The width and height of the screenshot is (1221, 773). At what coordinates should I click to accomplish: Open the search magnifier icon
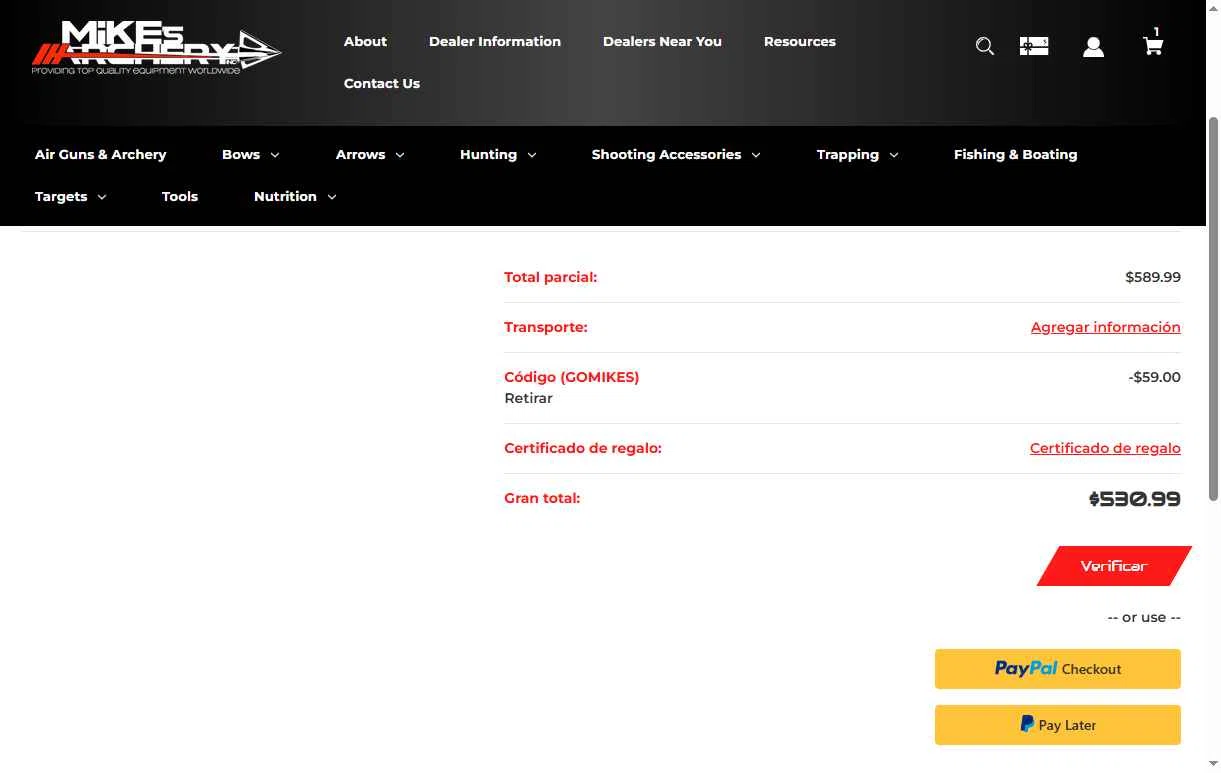tap(985, 47)
